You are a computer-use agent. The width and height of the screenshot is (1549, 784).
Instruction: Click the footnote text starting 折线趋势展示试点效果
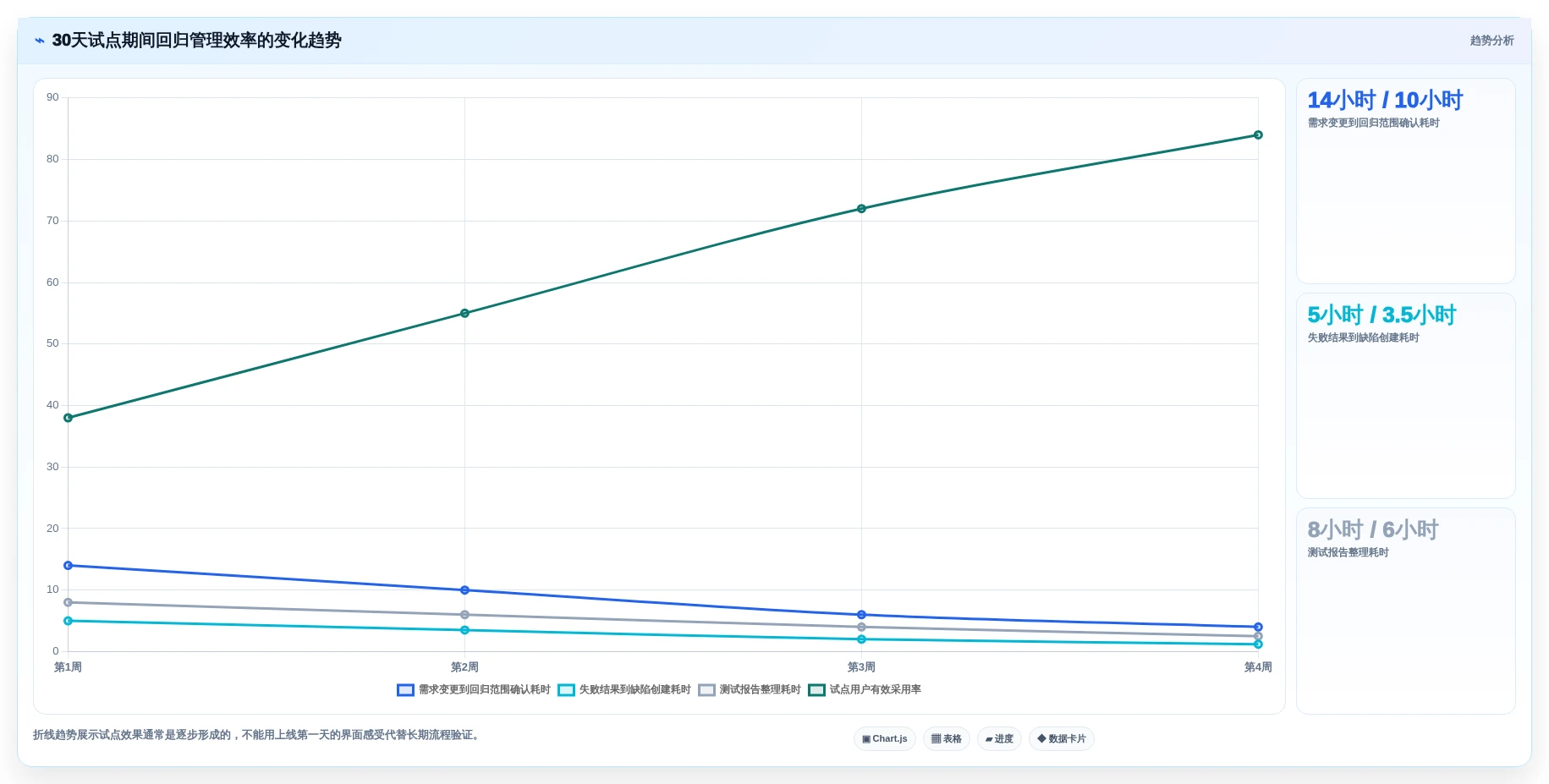(257, 735)
